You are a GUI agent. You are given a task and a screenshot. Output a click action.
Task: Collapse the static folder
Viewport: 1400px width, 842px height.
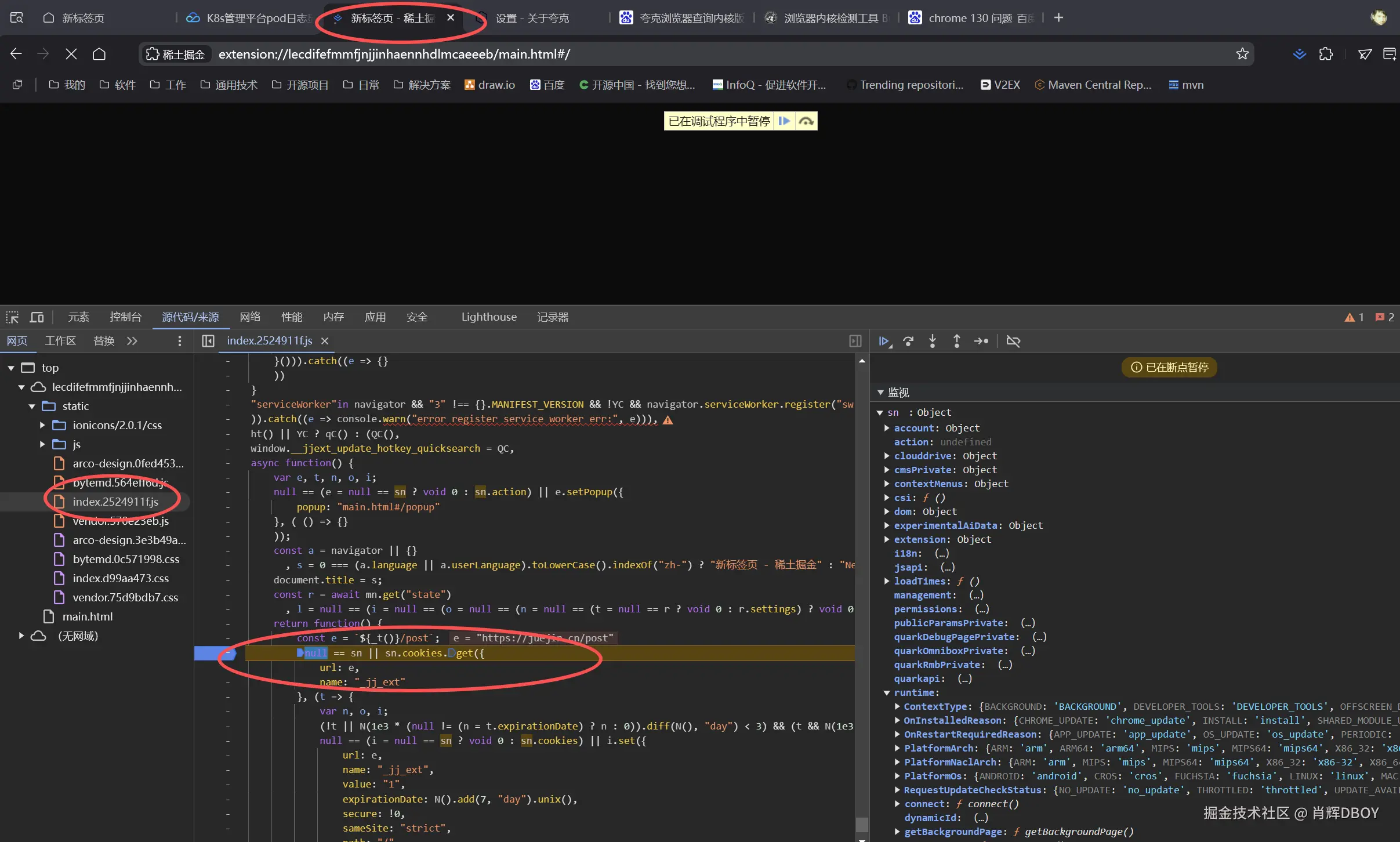(x=32, y=406)
